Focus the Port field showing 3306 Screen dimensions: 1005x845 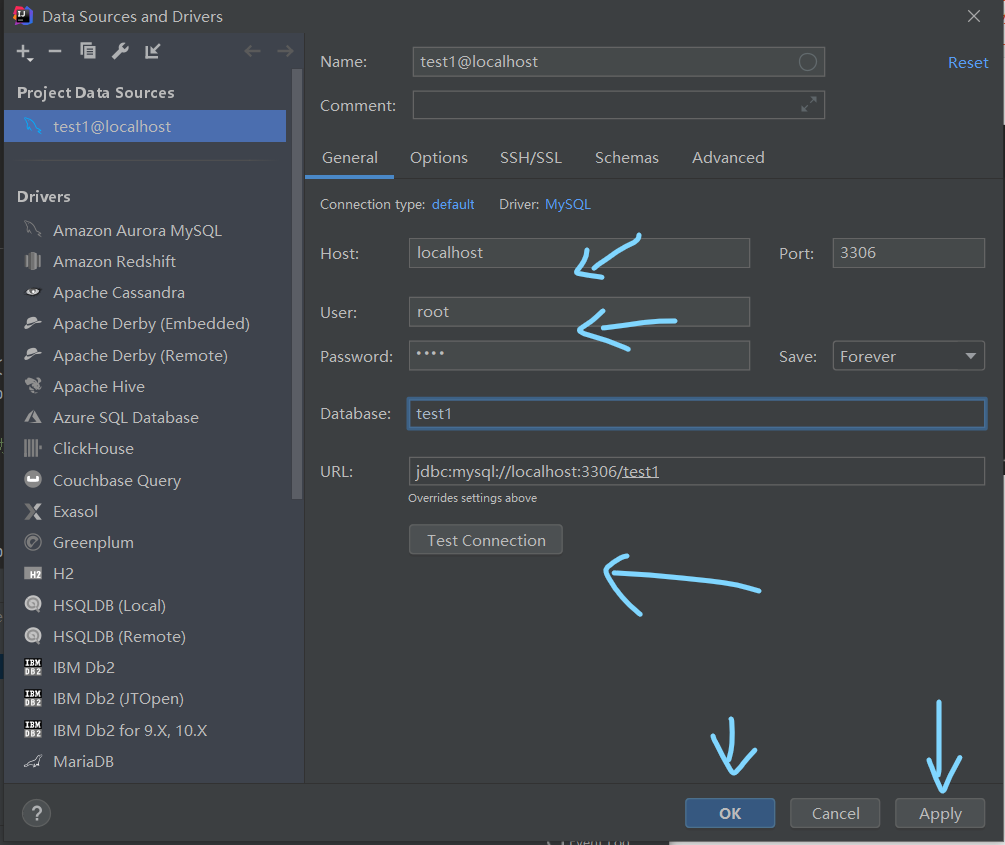click(x=908, y=253)
